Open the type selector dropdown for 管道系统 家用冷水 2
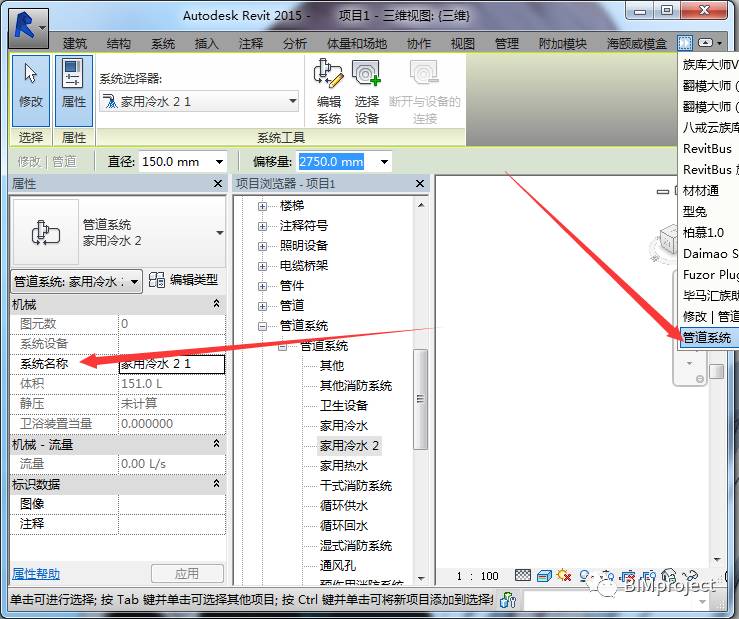 tap(220, 232)
